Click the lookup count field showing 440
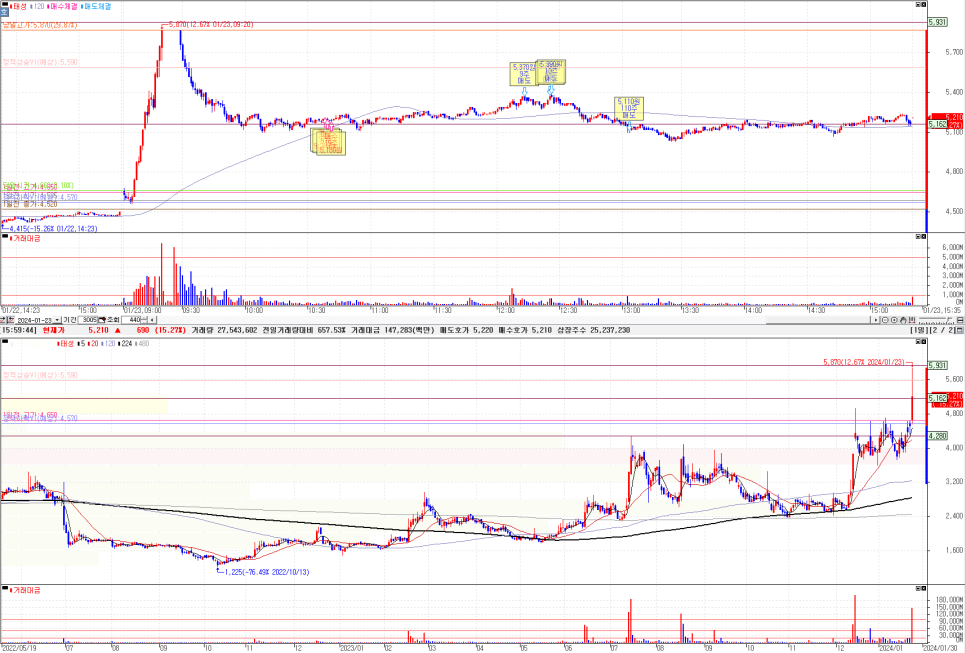 [131, 320]
